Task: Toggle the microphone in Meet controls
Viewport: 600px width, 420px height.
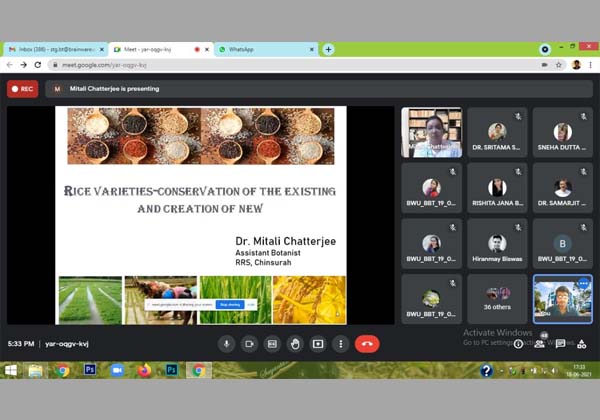Action: click(227, 343)
